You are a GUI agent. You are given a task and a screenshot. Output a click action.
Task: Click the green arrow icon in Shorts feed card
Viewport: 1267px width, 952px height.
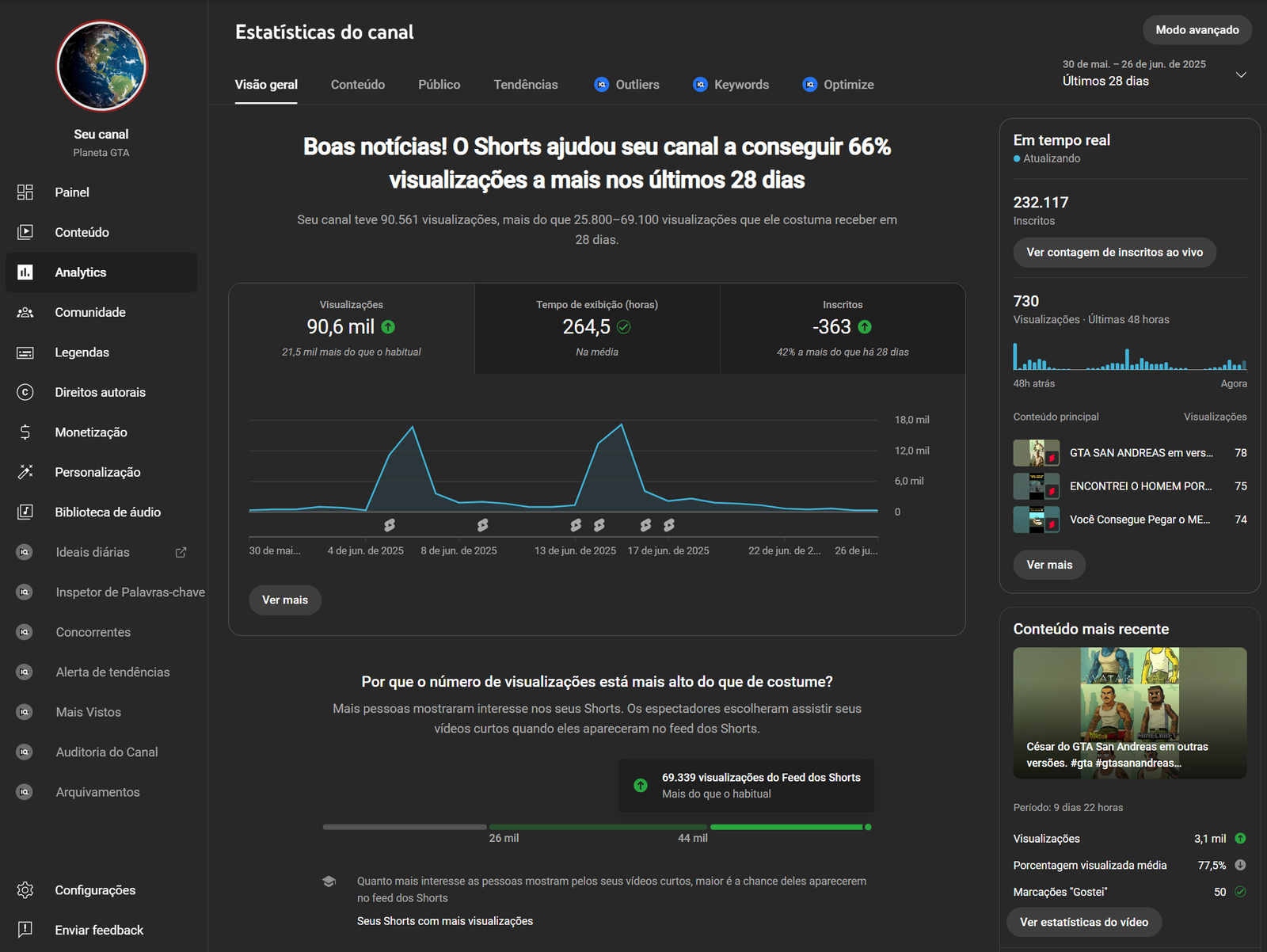point(641,786)
